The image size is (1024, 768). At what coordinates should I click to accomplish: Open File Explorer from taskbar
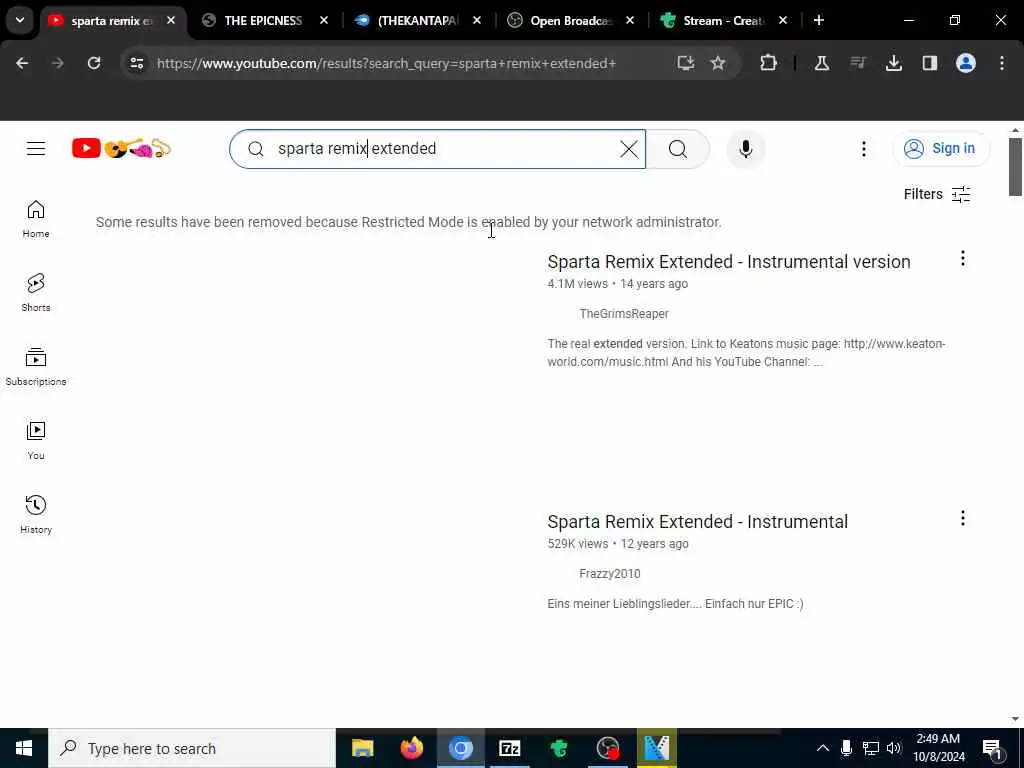pyautogui.click(x=362, y=748)
